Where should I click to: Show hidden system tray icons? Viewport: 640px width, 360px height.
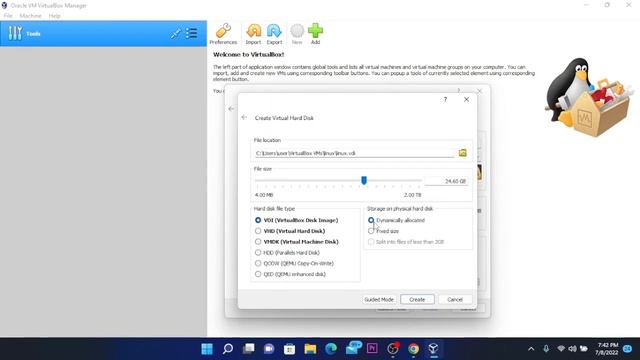click(x=531, y=349)
